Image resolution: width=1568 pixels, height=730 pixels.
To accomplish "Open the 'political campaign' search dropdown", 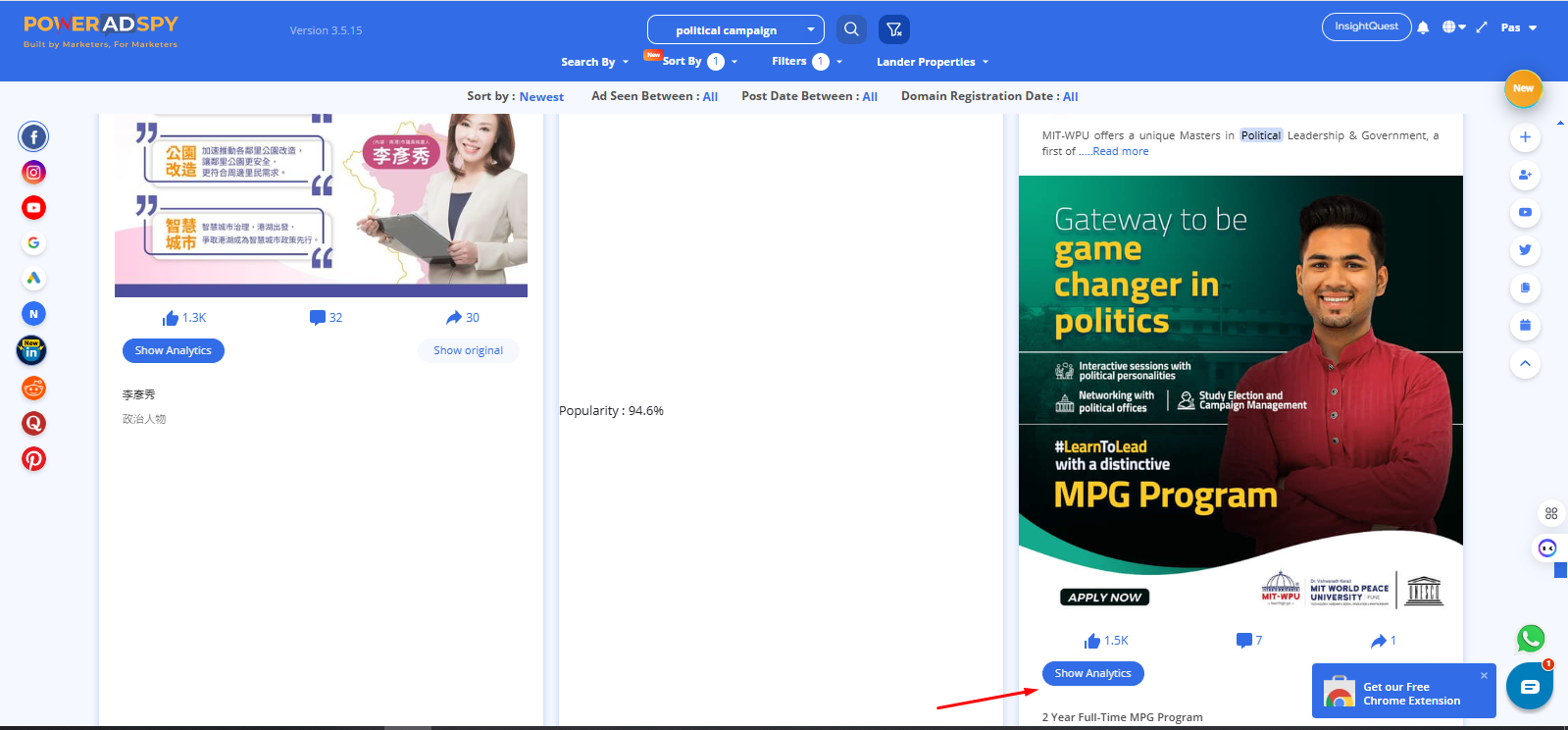I will tap(735, 29).
